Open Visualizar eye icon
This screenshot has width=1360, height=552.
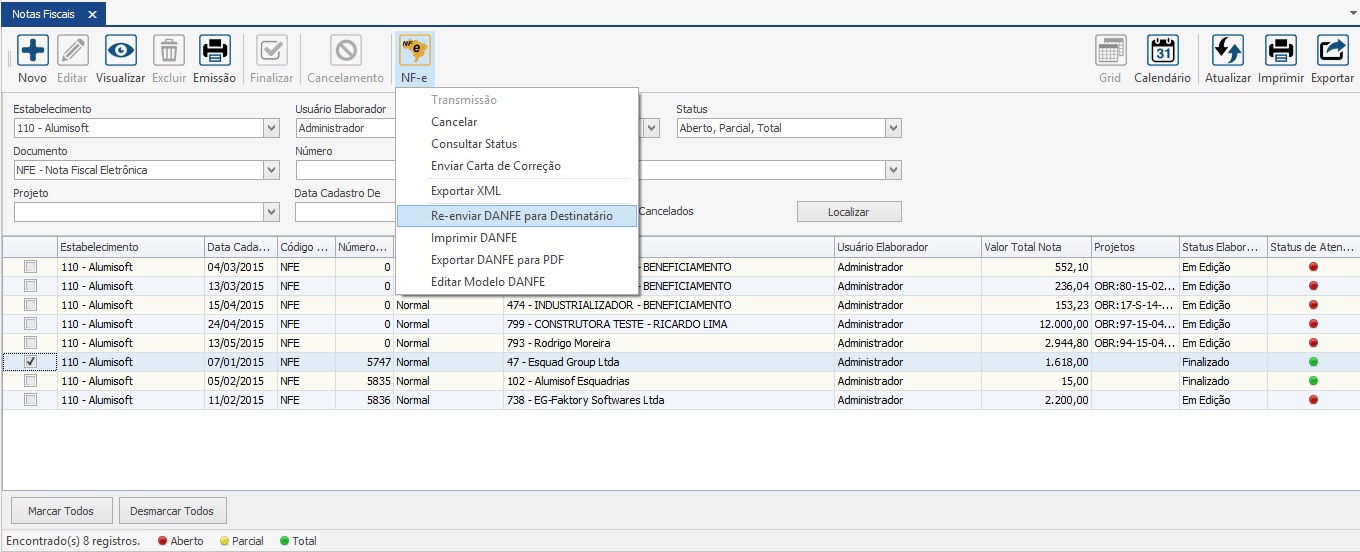[x=120, y=51]
